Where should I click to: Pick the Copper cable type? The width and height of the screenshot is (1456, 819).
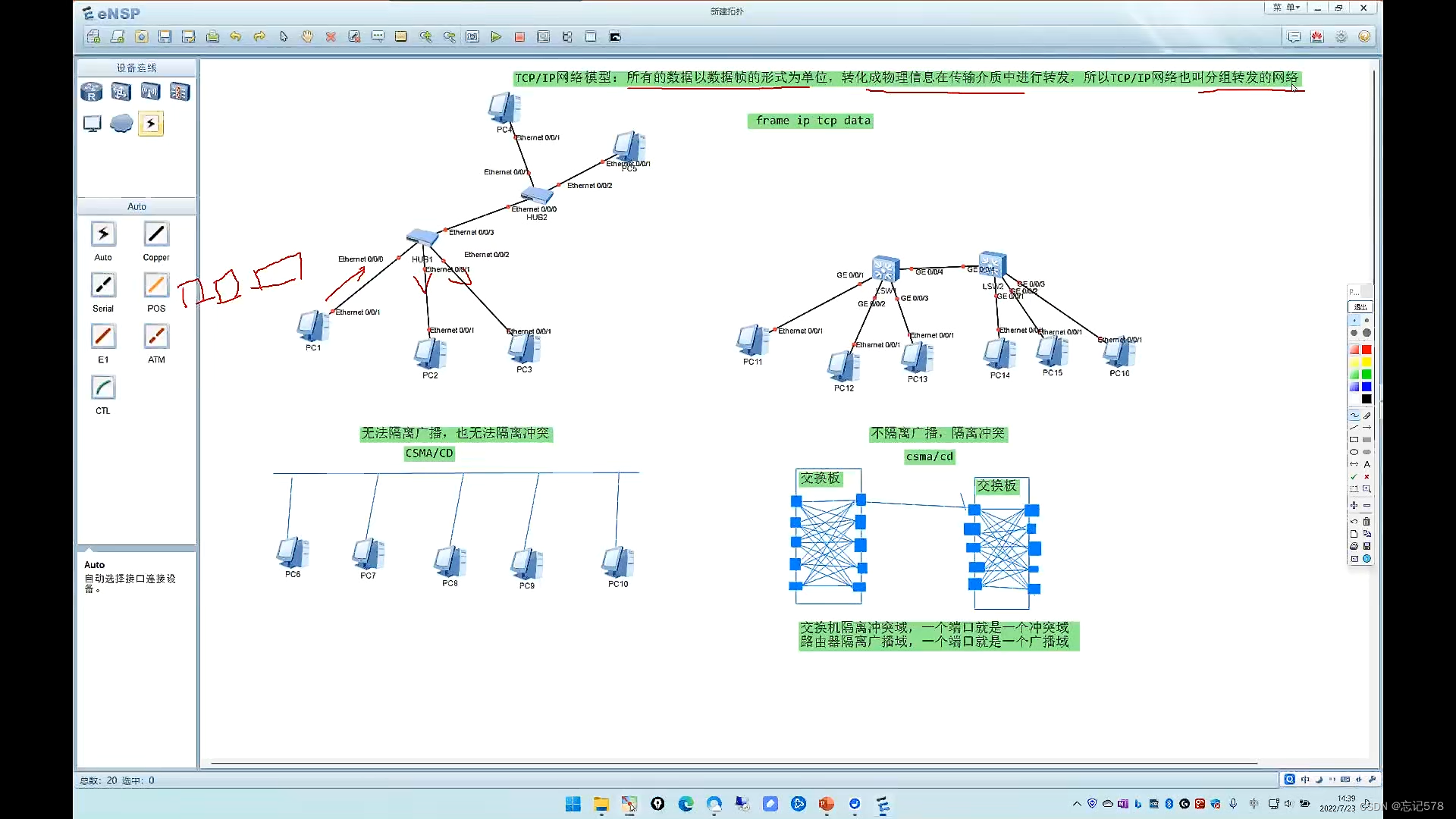[156, 234]
